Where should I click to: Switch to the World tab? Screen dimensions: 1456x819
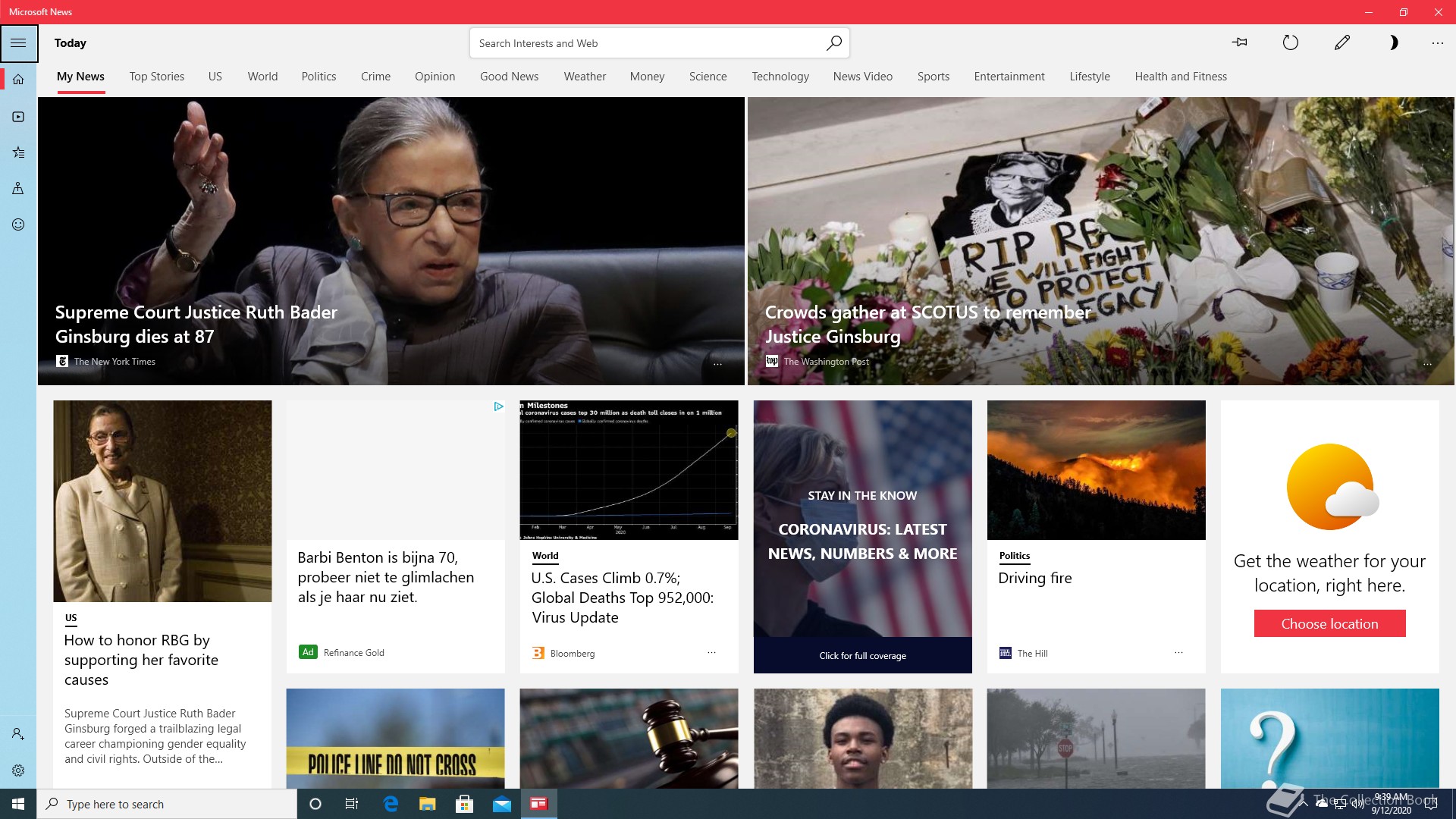[262, 77]
